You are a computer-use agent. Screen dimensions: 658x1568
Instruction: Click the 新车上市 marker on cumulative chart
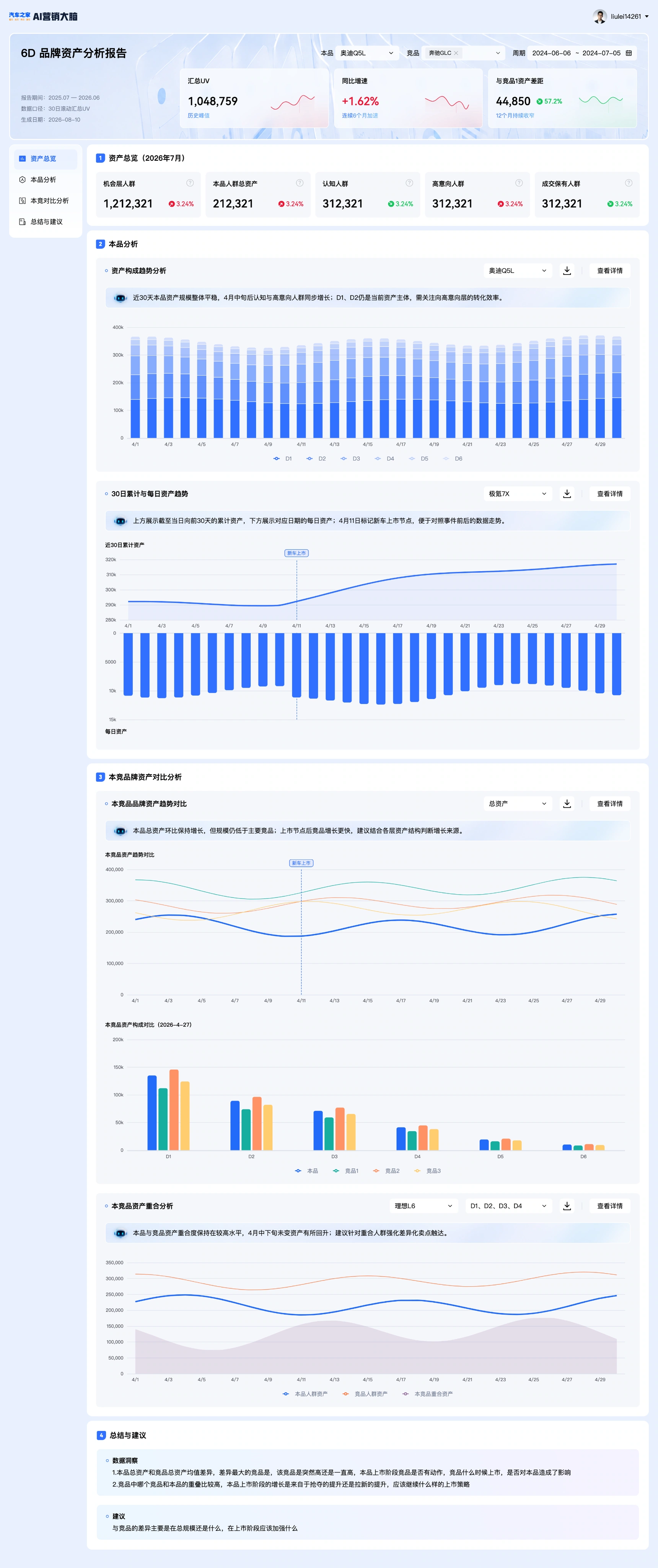[x=297, y=553]
